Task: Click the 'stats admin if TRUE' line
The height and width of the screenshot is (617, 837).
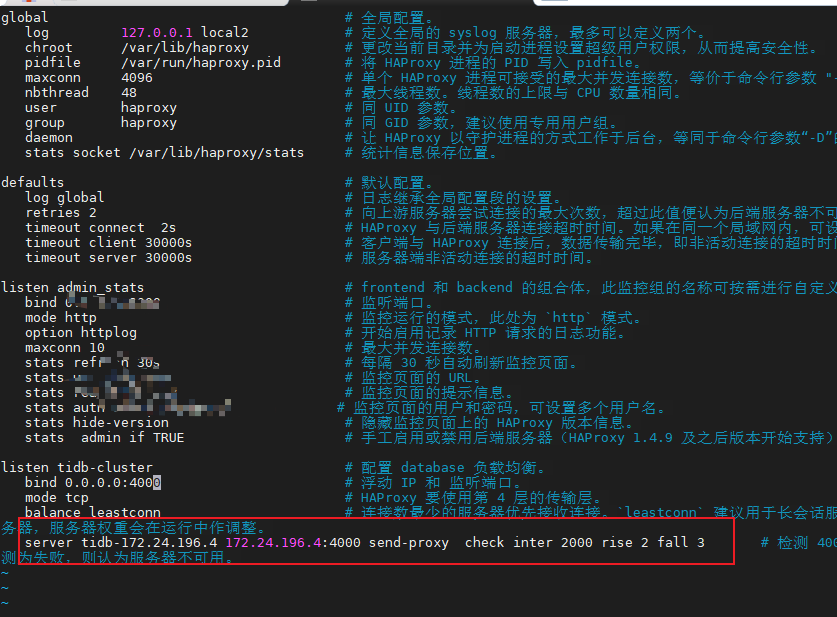Action: click(105, 438)
